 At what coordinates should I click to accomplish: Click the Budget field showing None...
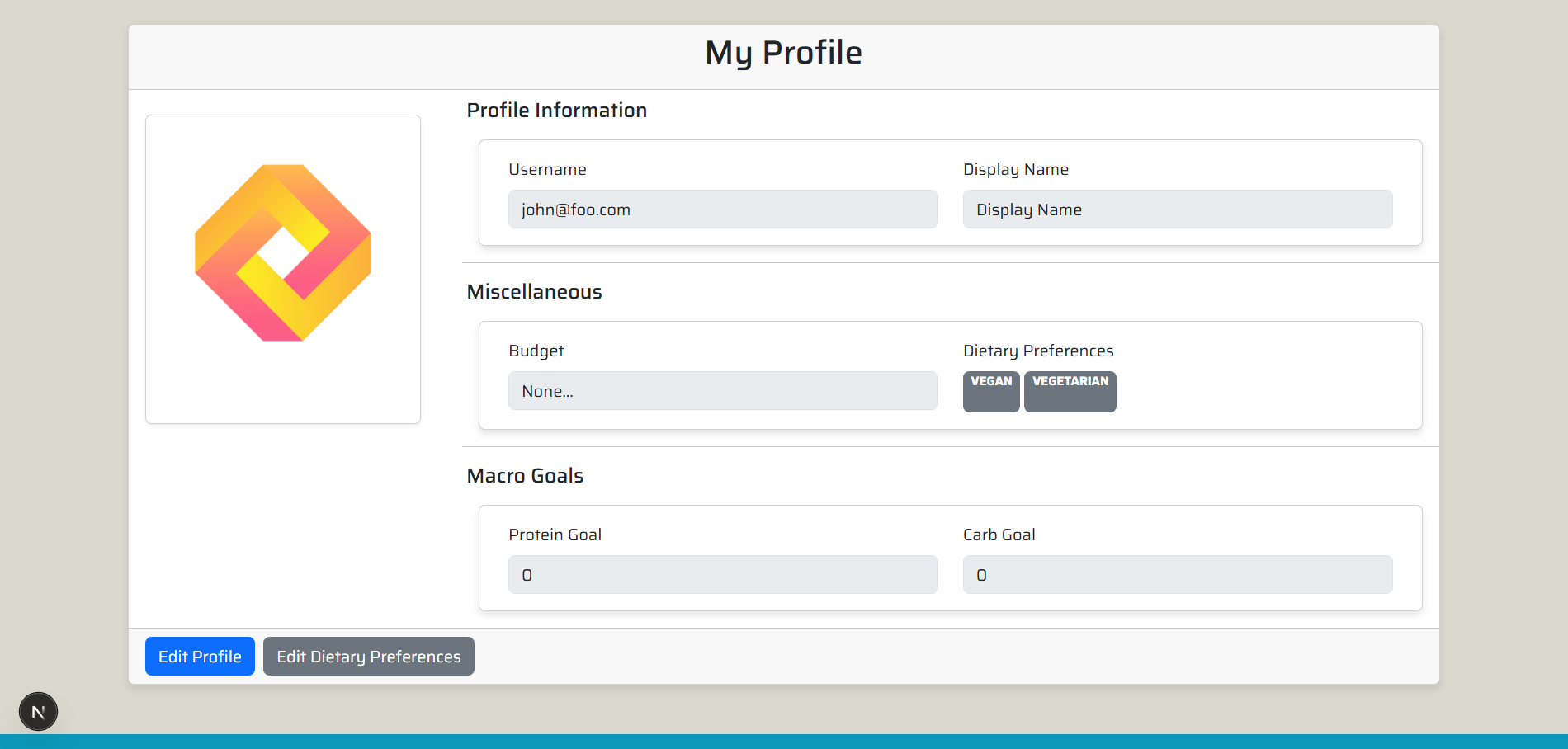tap(722, 390)
